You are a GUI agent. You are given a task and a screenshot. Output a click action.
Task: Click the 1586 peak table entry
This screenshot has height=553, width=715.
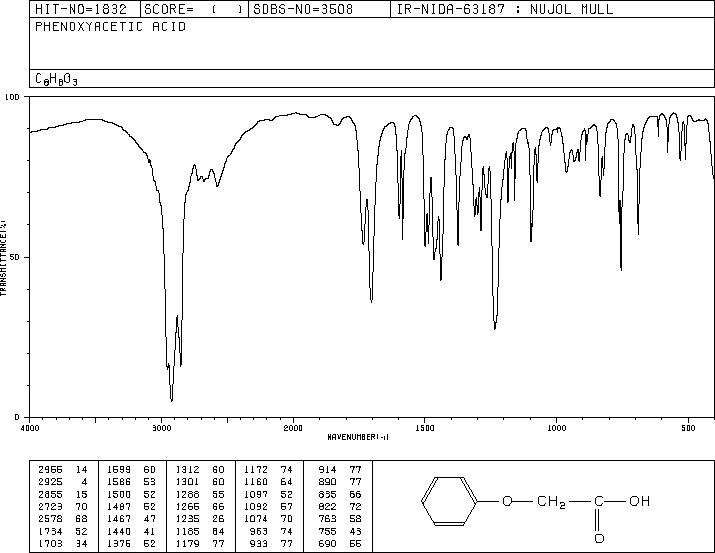[x=131, y=482]
